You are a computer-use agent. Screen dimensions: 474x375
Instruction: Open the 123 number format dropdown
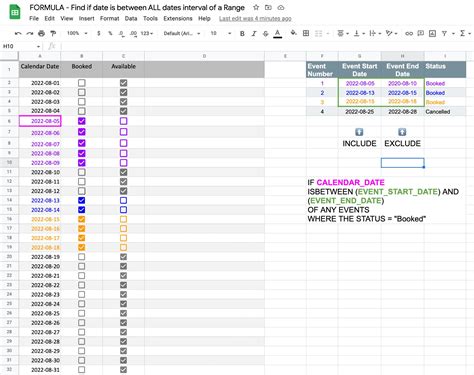point(147,33)
